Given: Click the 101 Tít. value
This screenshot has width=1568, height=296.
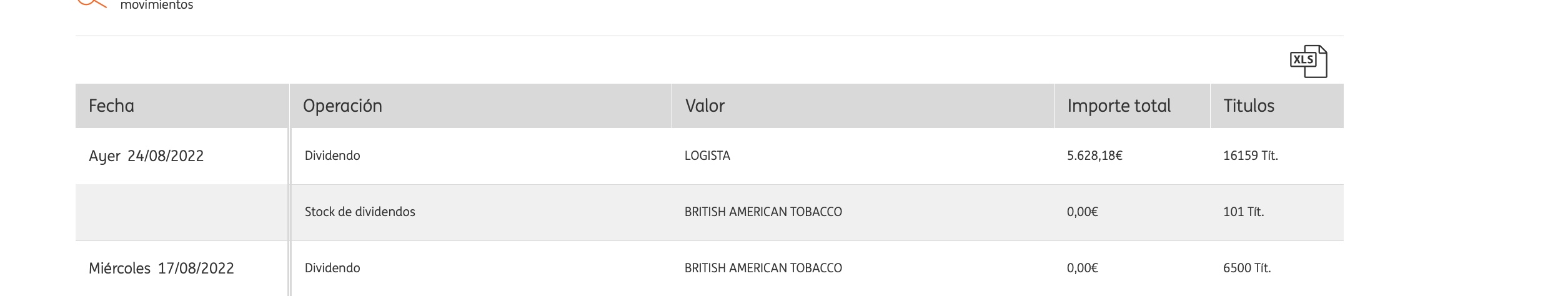Looking at the screenshot, I should [x=1243, y=212].
